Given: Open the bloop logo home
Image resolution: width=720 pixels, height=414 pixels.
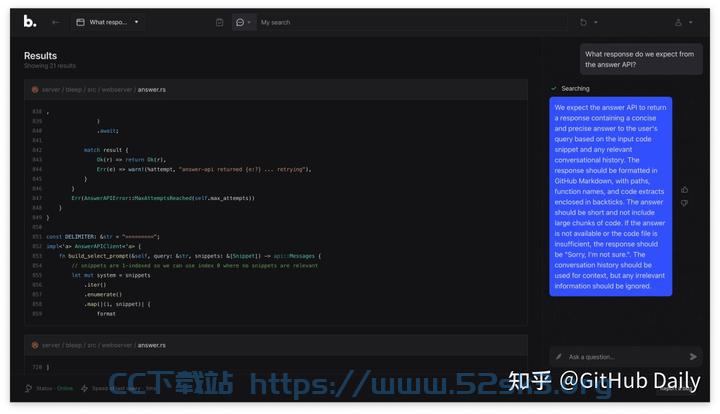Looking at the screenshot, I should coord(30,22).
